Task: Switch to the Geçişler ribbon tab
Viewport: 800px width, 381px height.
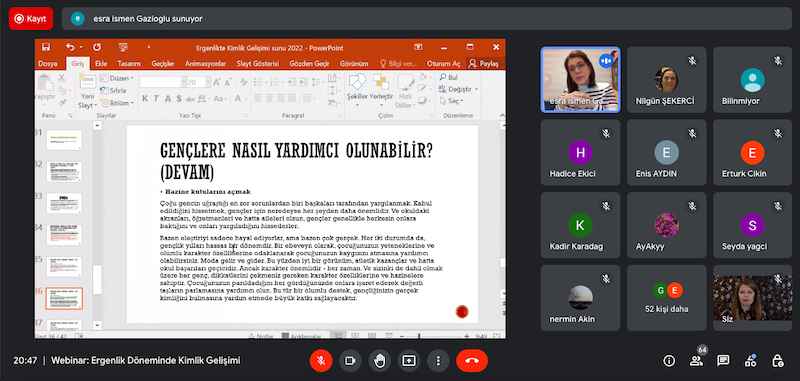Action: tap(163, 64)
